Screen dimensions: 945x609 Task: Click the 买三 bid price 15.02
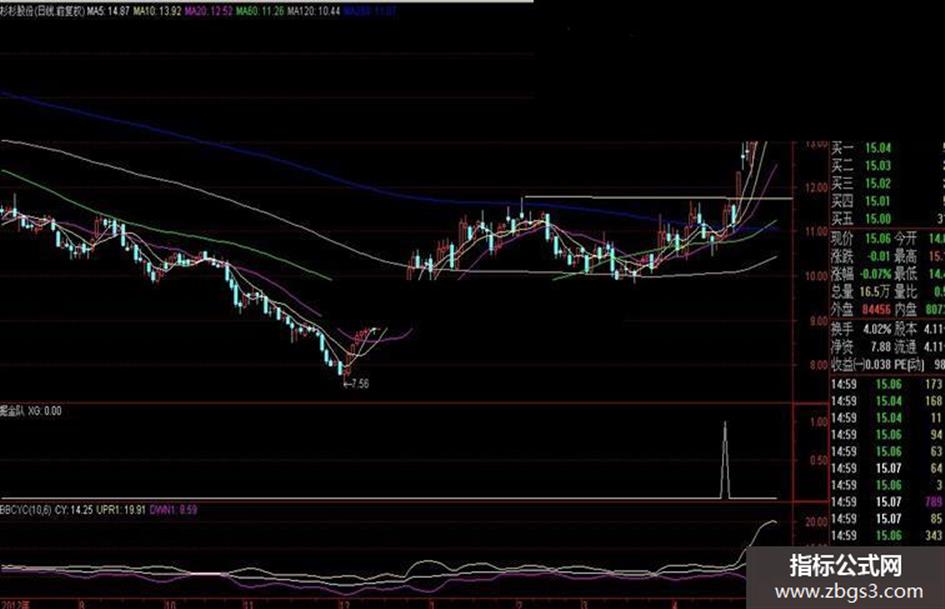tap(878, 183)
